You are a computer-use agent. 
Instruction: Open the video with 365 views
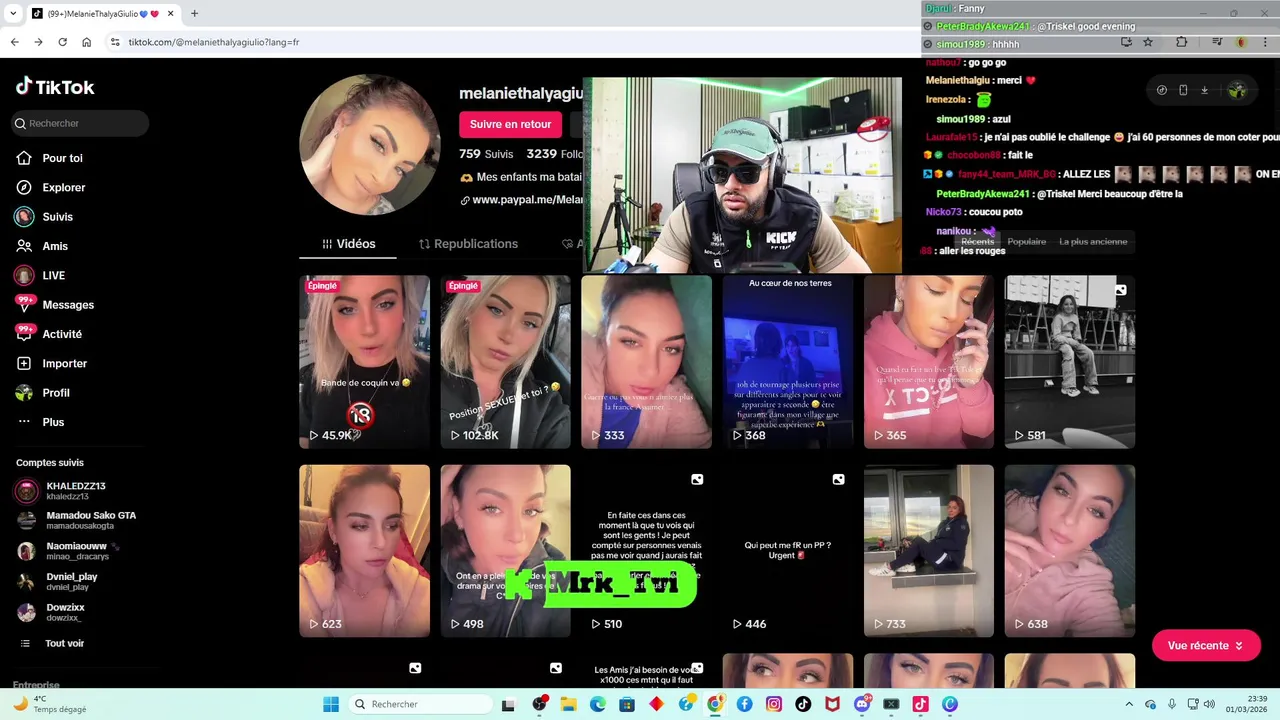tap(928, 362)
